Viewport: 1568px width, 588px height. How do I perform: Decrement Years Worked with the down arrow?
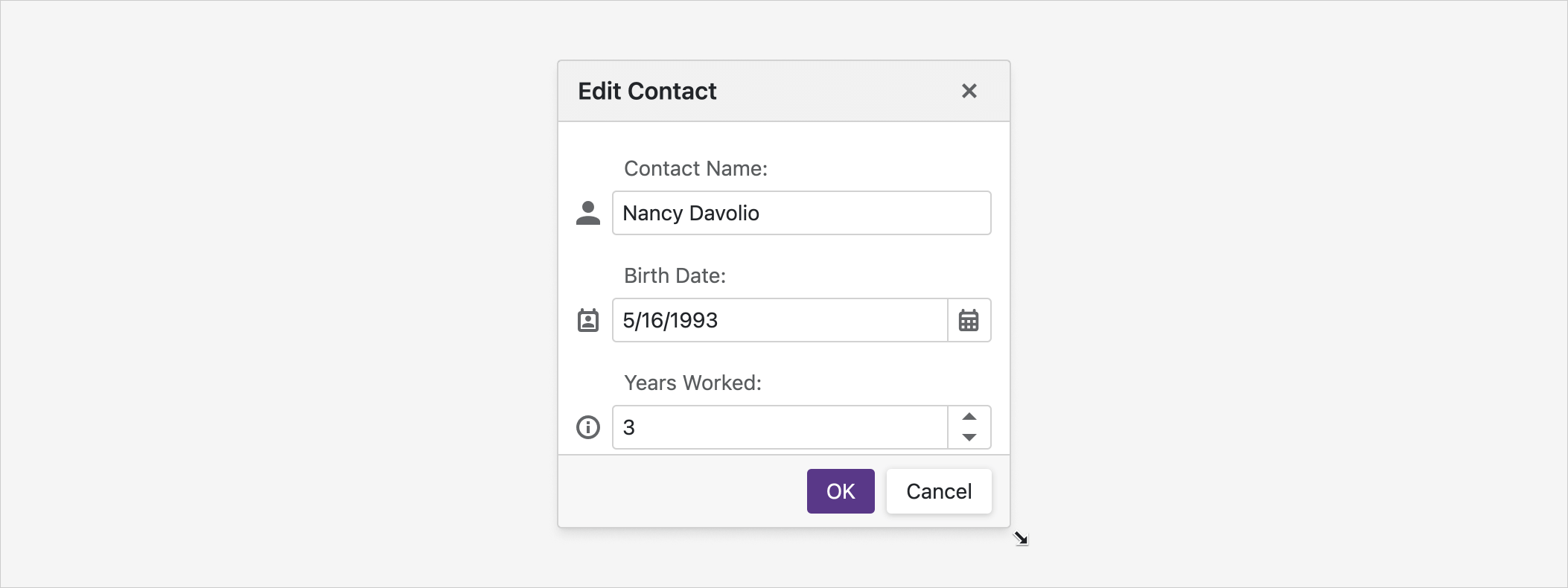coord(969,438)
